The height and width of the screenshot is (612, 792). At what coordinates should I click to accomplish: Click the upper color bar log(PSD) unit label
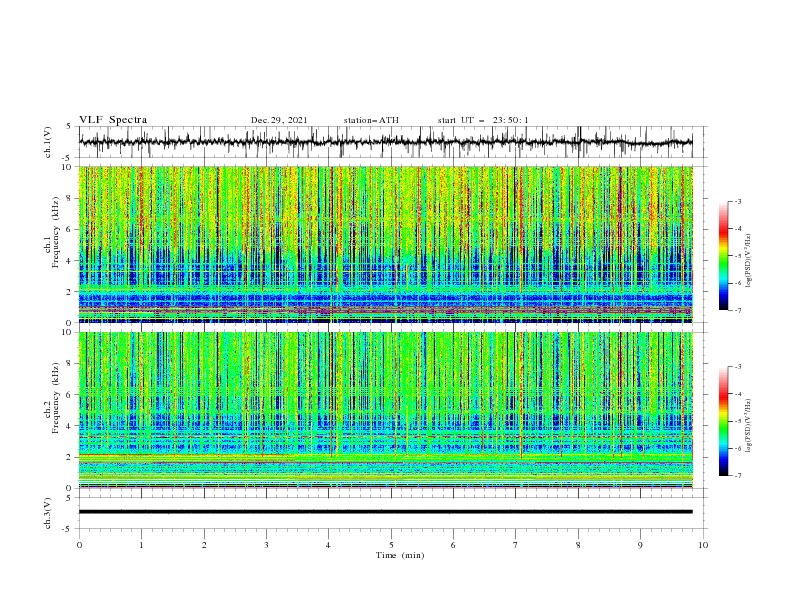748,261
